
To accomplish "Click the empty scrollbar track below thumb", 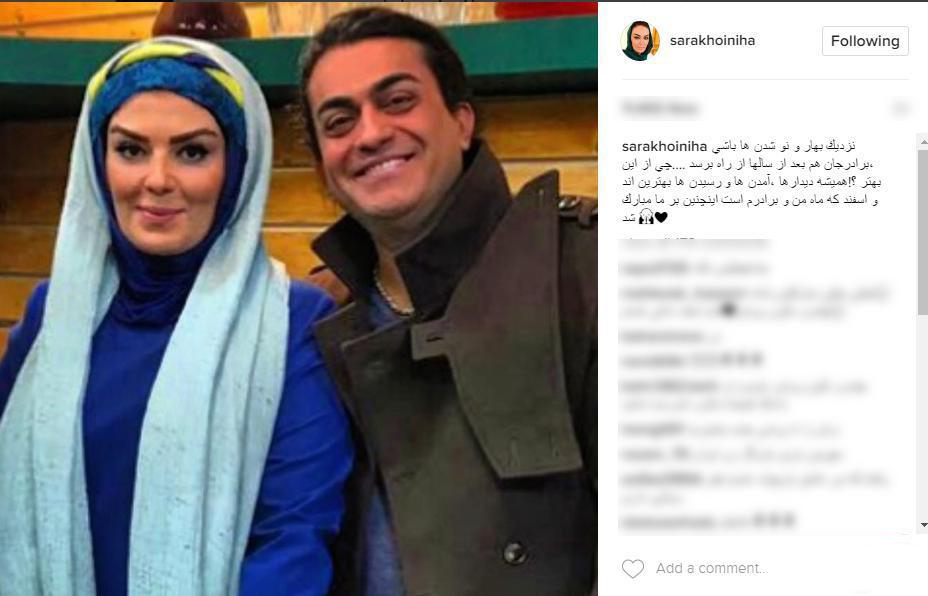I will coord(923,417).
